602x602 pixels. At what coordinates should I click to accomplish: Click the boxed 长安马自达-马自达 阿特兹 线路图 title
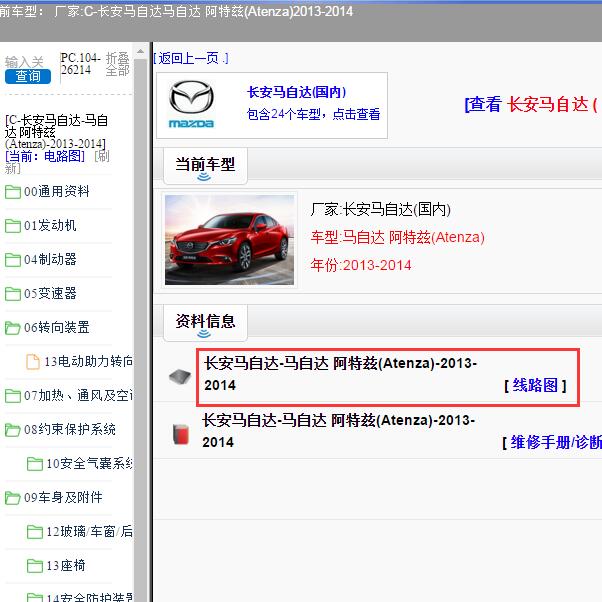341,374
